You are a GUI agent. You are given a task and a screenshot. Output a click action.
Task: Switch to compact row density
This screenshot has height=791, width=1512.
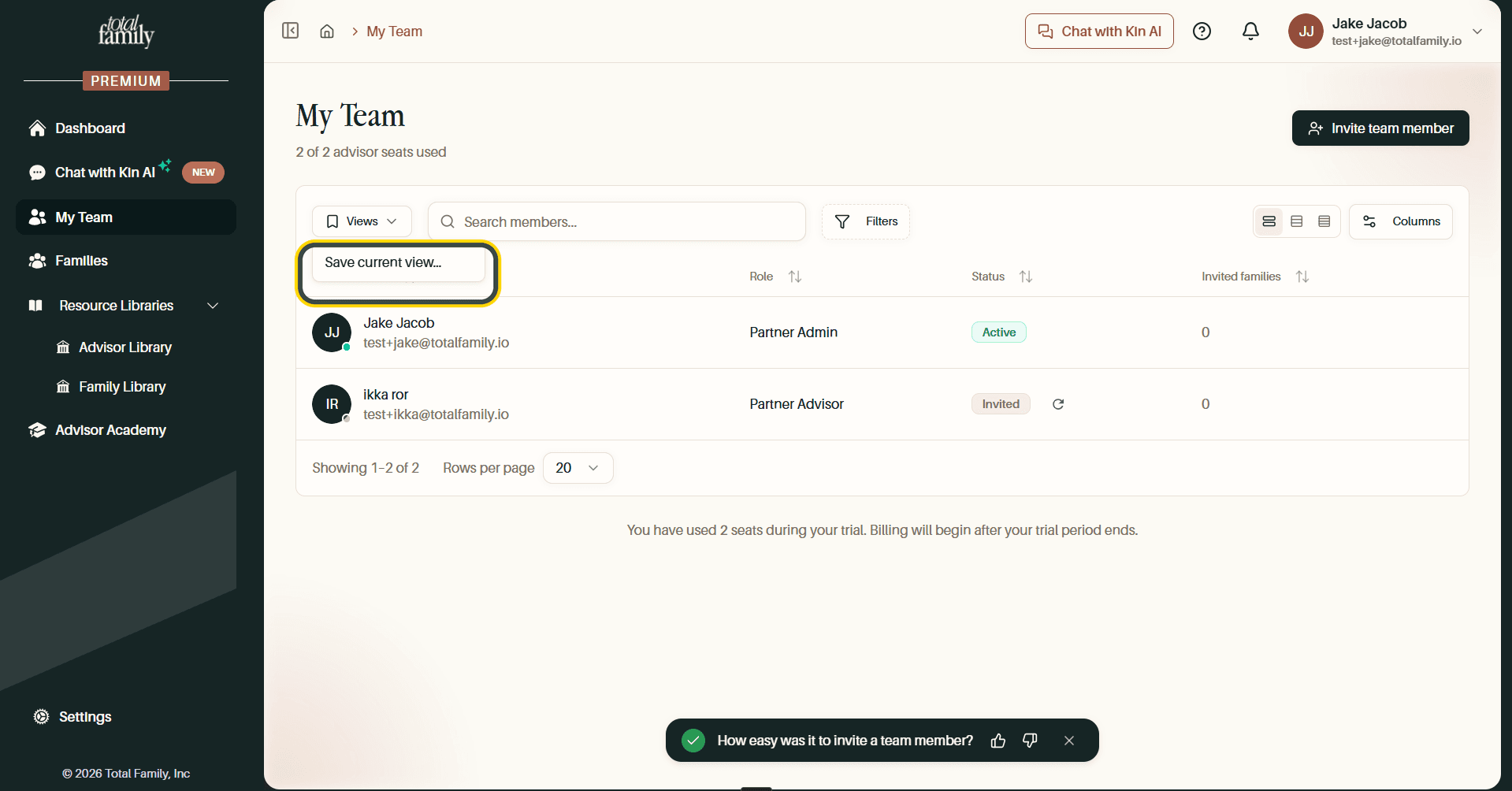pos(1324,221)
